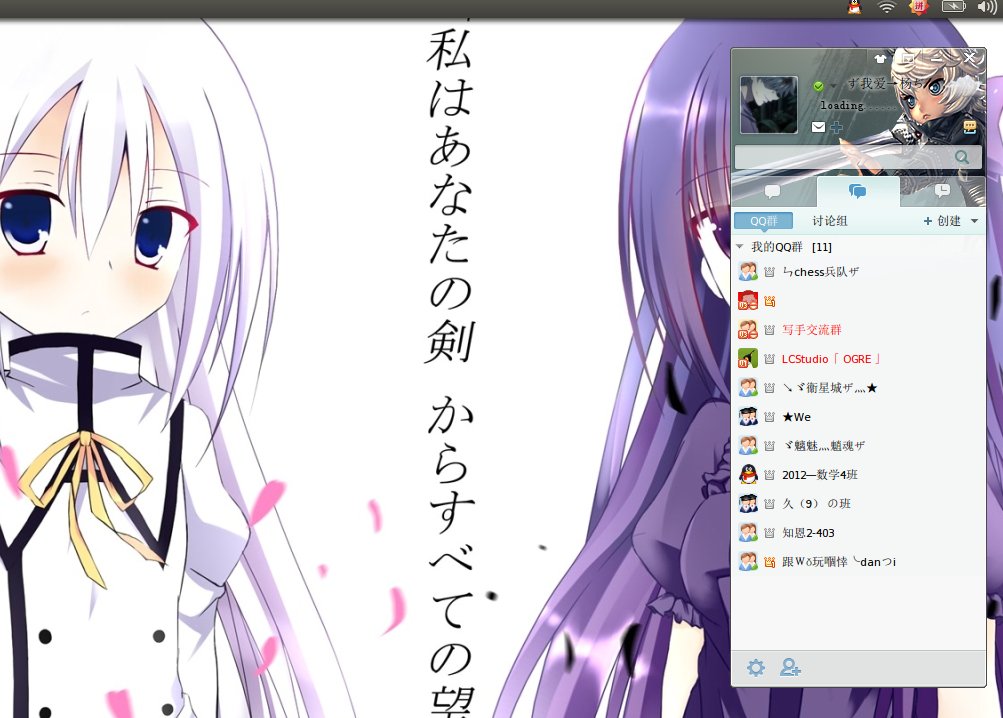Image resolution: width=1003 pixels, height=718 pixels.
Task: Open the input method tray icon
Action: (x=919, y=7)
